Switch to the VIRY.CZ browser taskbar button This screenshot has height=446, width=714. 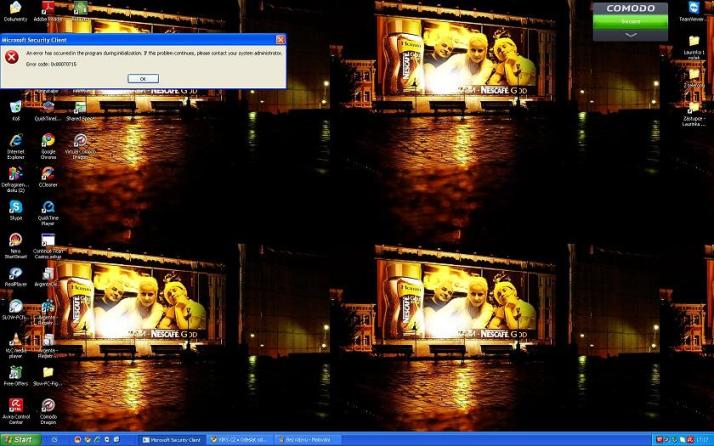(x=240, y=440)
